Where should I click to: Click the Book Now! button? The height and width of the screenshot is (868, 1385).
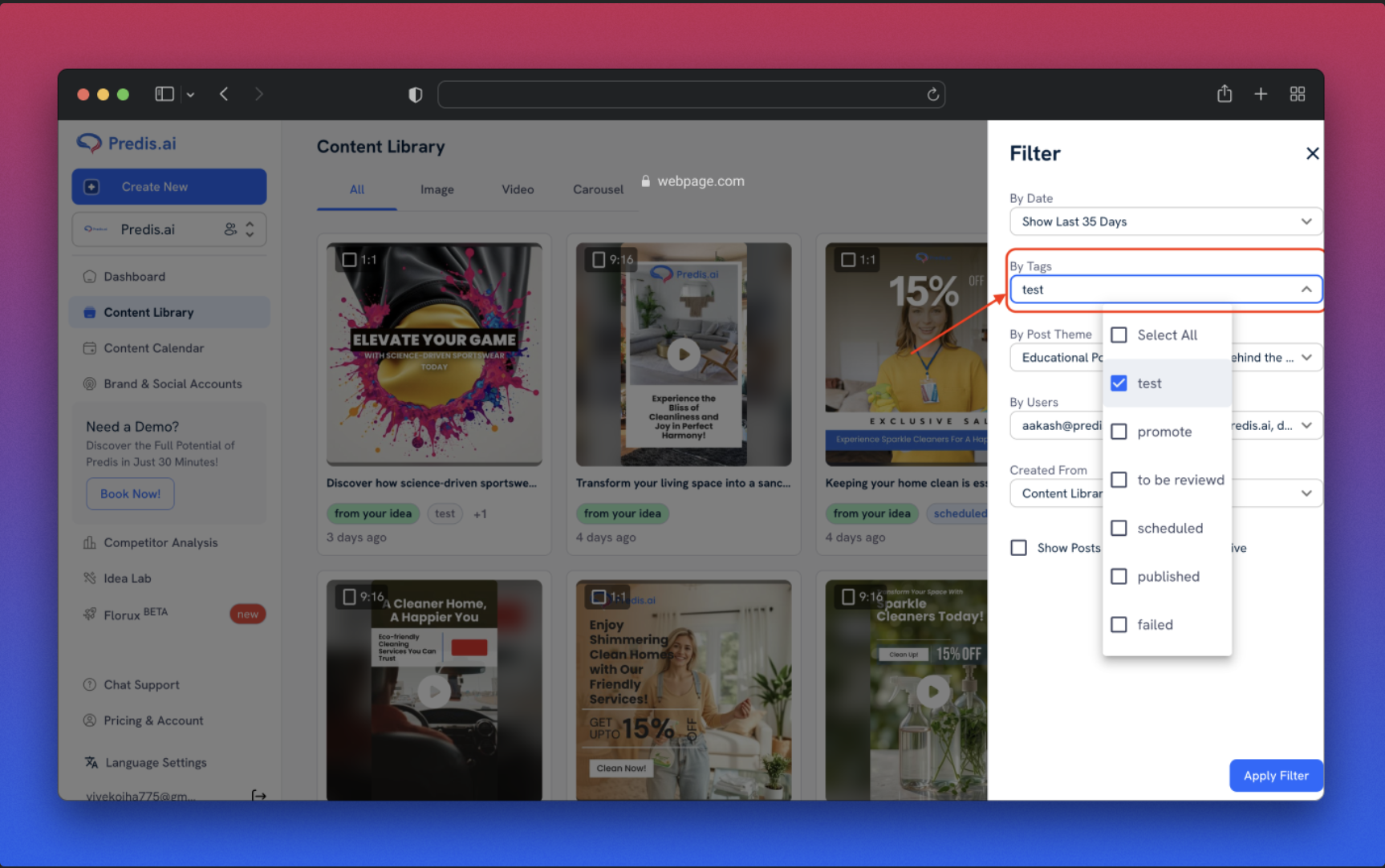coord(130,494)
